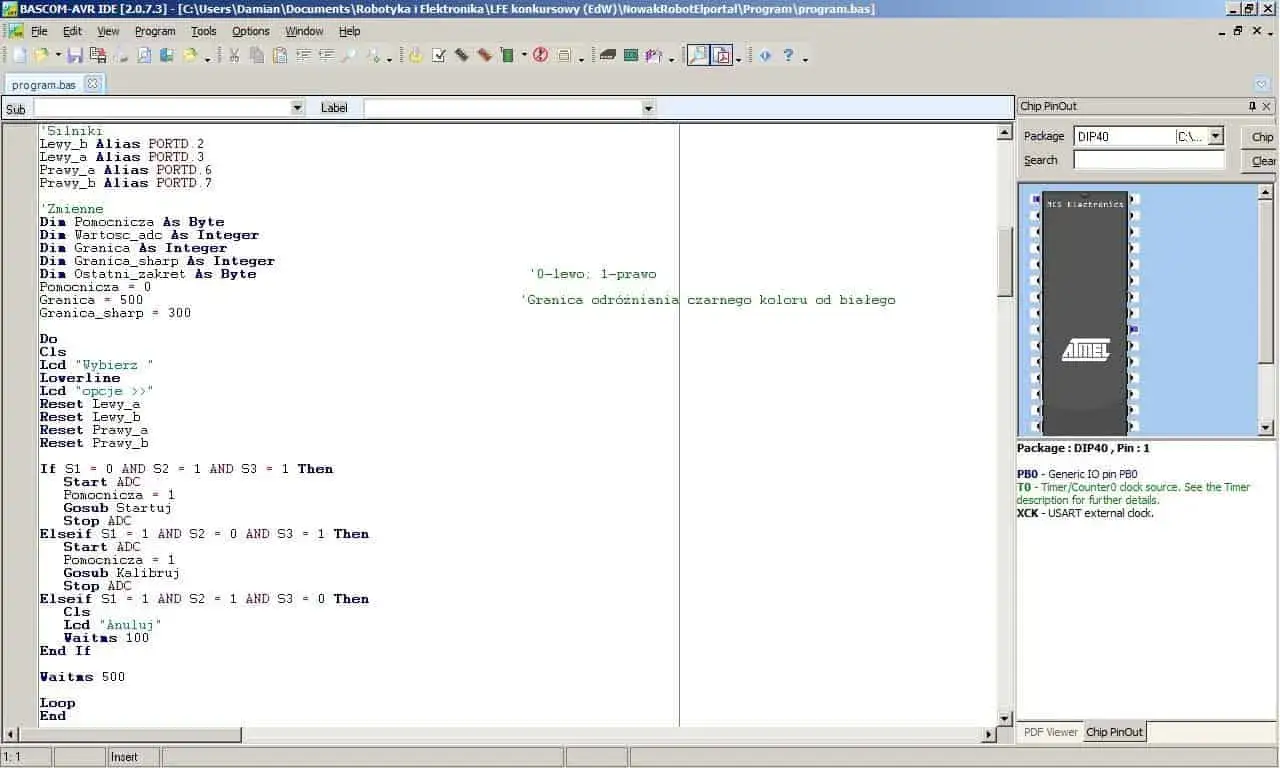The width and height of the screenshot is (1280, 768).
Task: Click the New file toolbar icon
Action: 19,56
